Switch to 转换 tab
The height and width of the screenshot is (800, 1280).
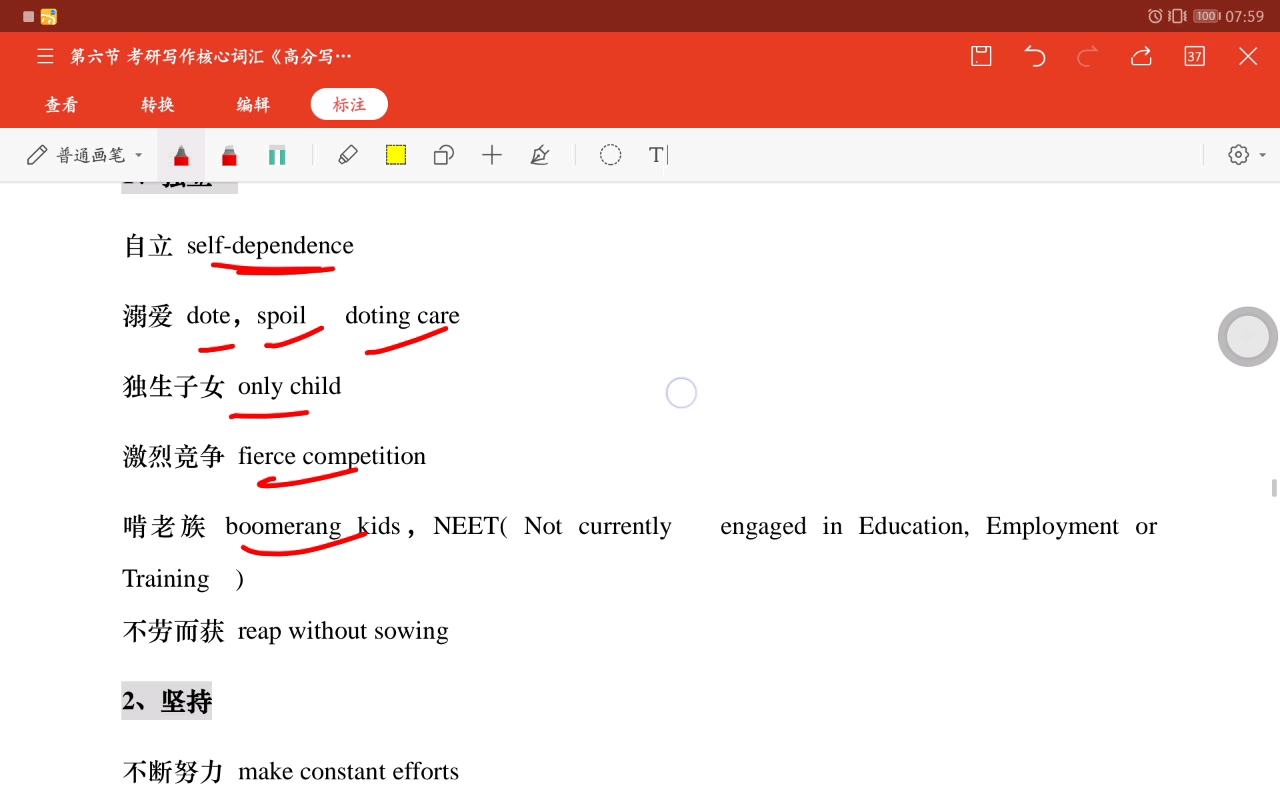click(157, 104)
